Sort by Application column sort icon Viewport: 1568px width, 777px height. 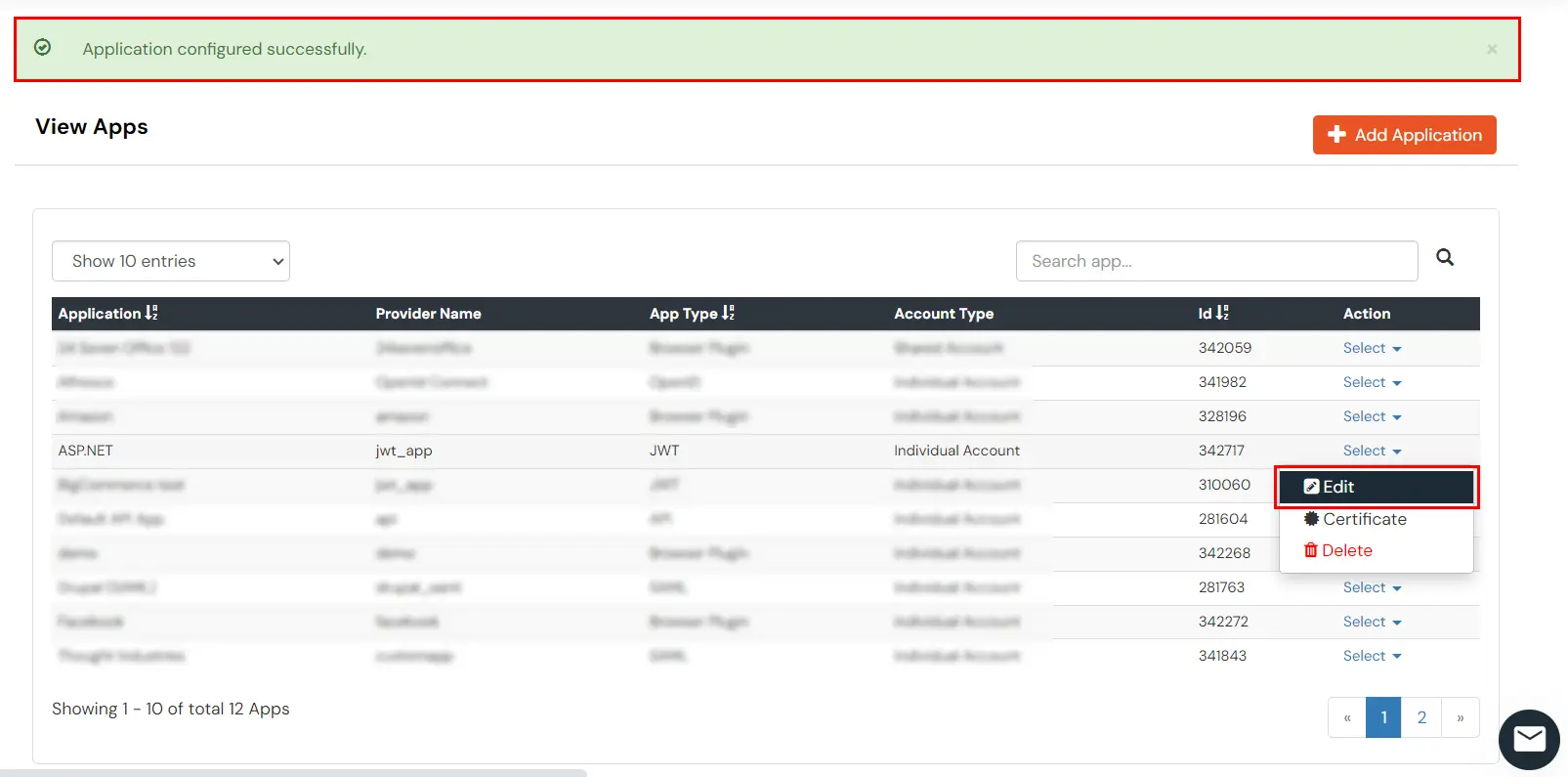point(151,313)
